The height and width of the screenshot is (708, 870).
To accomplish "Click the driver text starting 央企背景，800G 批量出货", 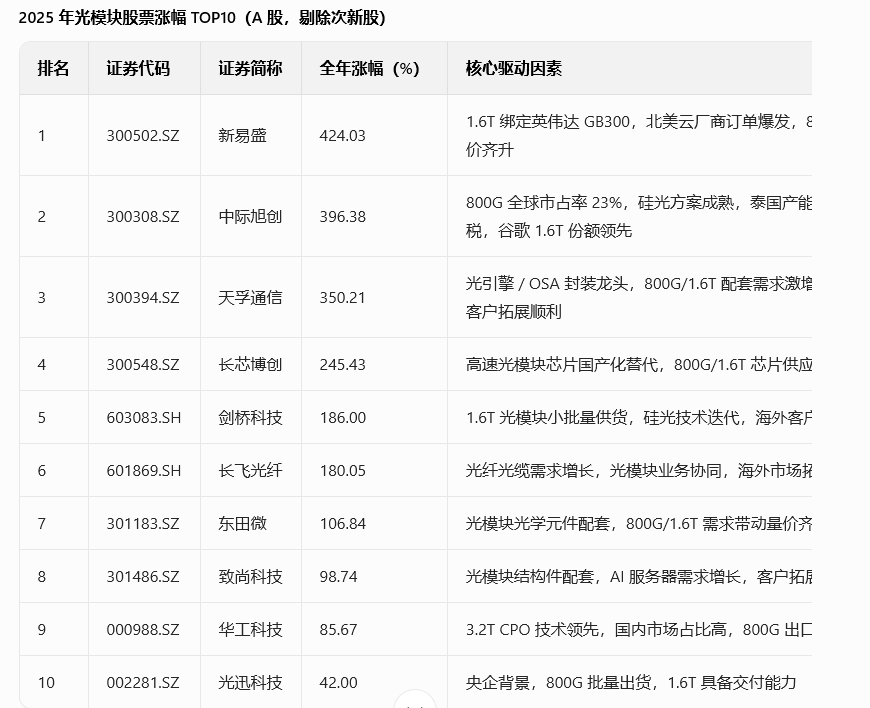I will 631,682.
